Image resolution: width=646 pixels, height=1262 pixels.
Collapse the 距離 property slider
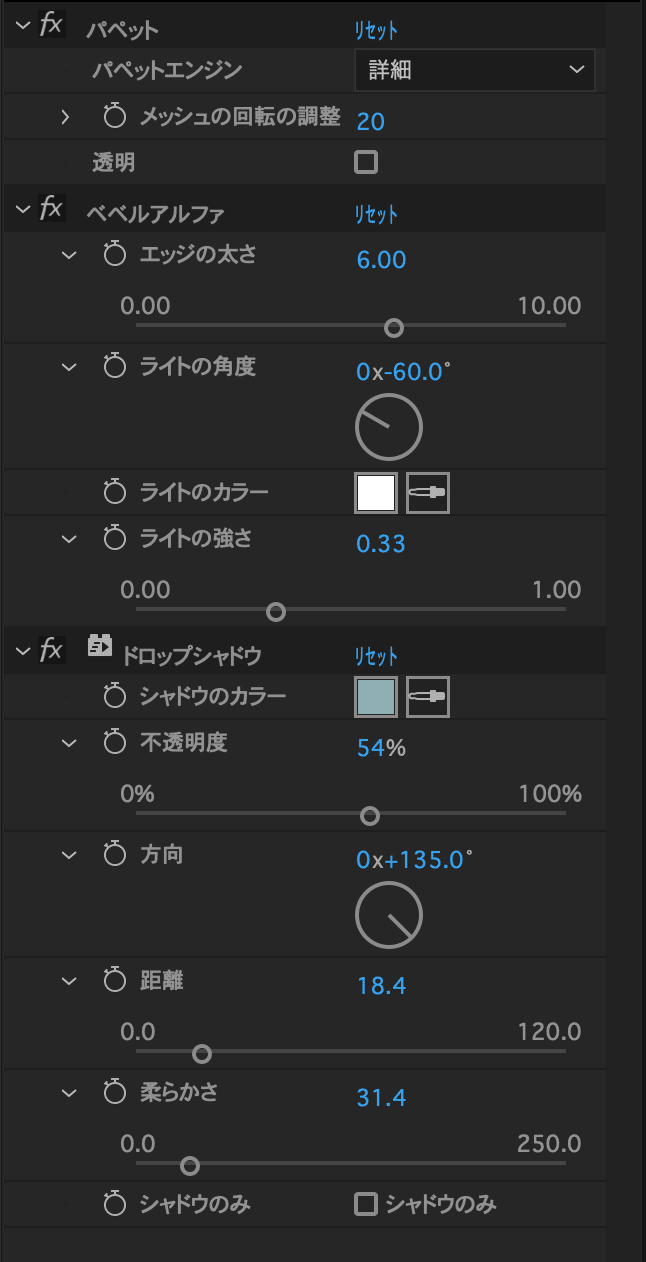[x=68, y=981]
